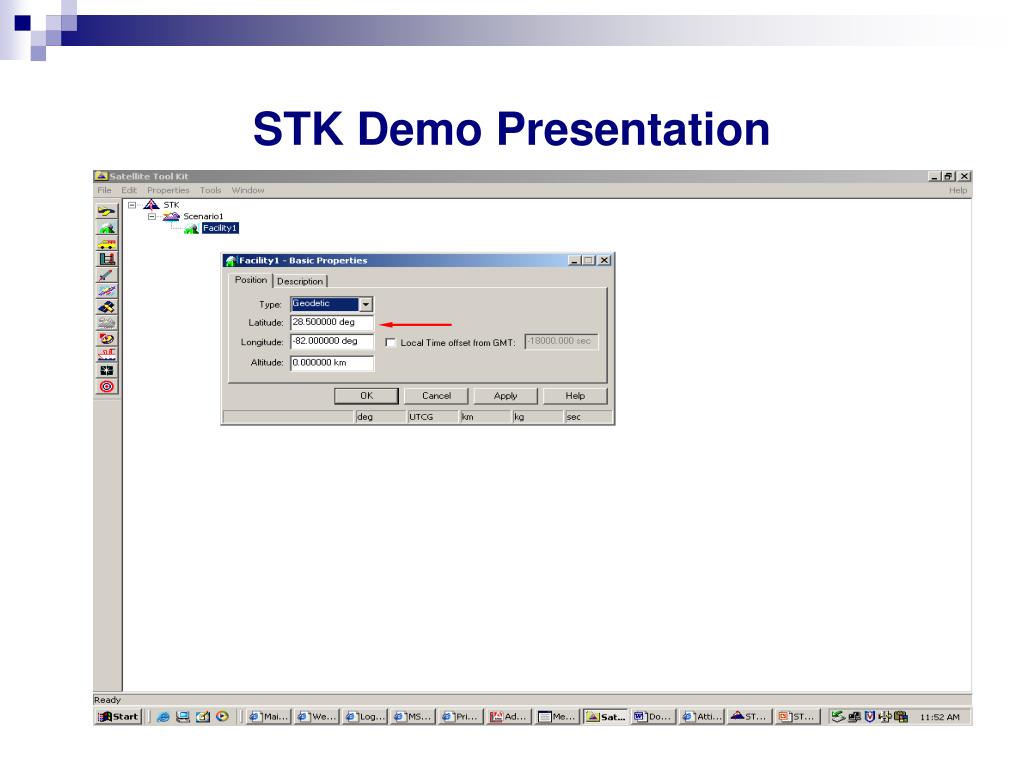
Task: Open the position Type dropdown arrow
Action: click(366, 304)
